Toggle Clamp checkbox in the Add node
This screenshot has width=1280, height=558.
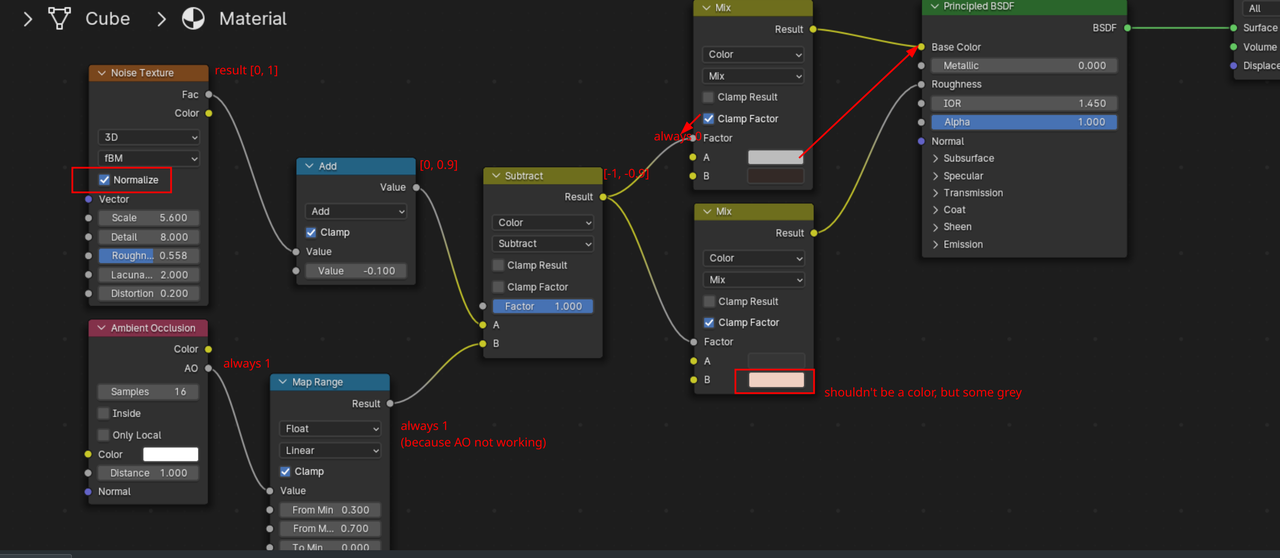coord(311,232)
